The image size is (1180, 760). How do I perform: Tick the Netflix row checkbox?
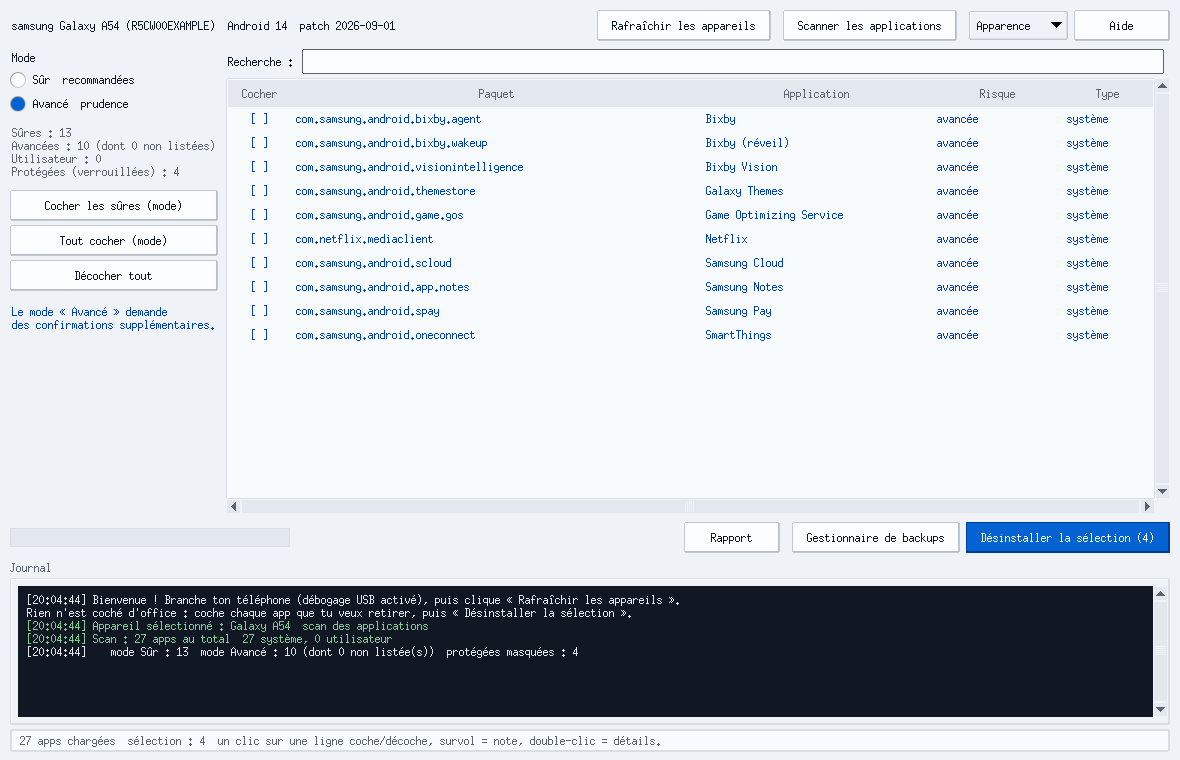[x=260, y=239]
